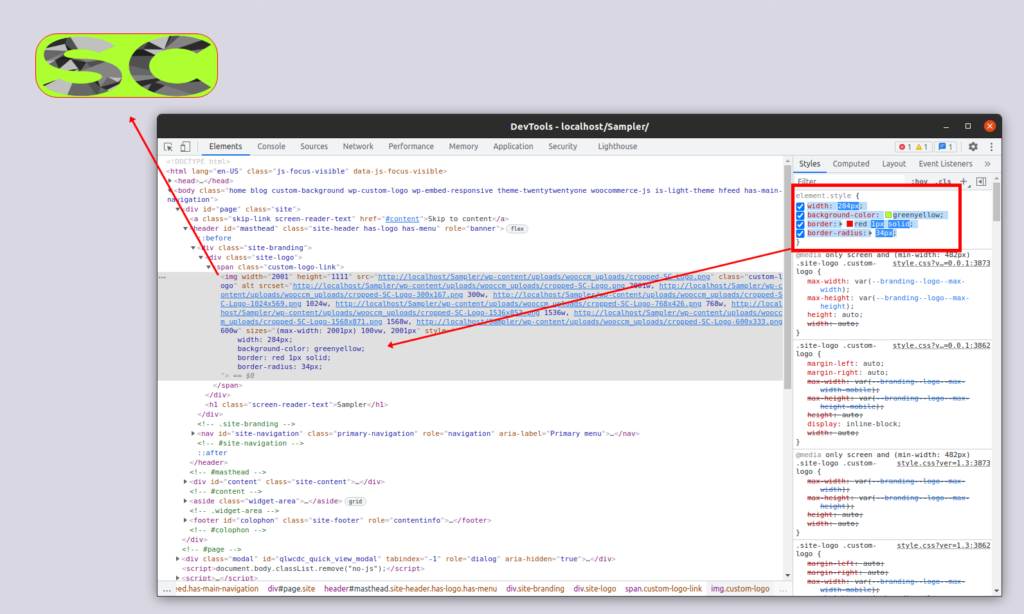Select div.site-branding in the breadcrumb bar
This screenshot has width=1024, height=614.
[x=535, y=589]
